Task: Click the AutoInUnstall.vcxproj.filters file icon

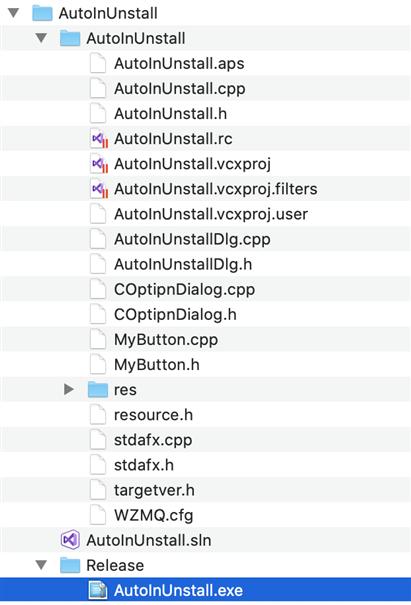Action: click(x=99, y=189)
